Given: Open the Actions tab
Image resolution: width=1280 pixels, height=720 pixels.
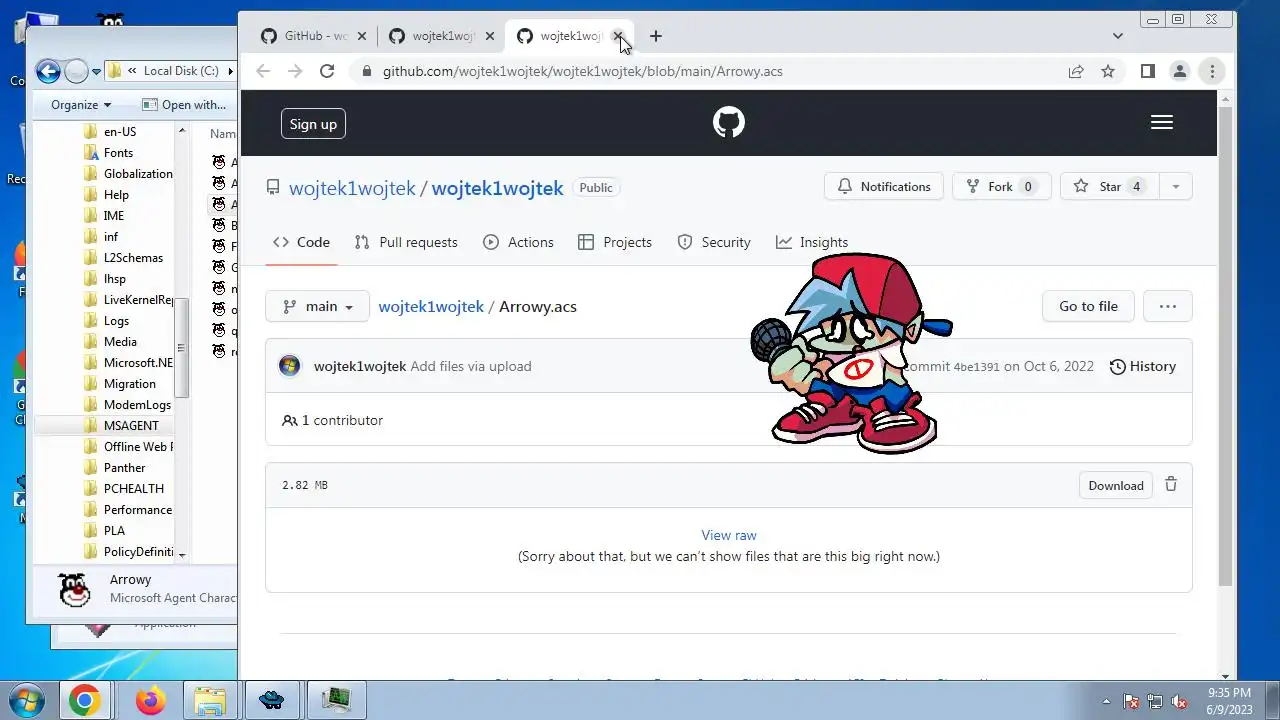Looking at the screenshot, I should point(518,242).
